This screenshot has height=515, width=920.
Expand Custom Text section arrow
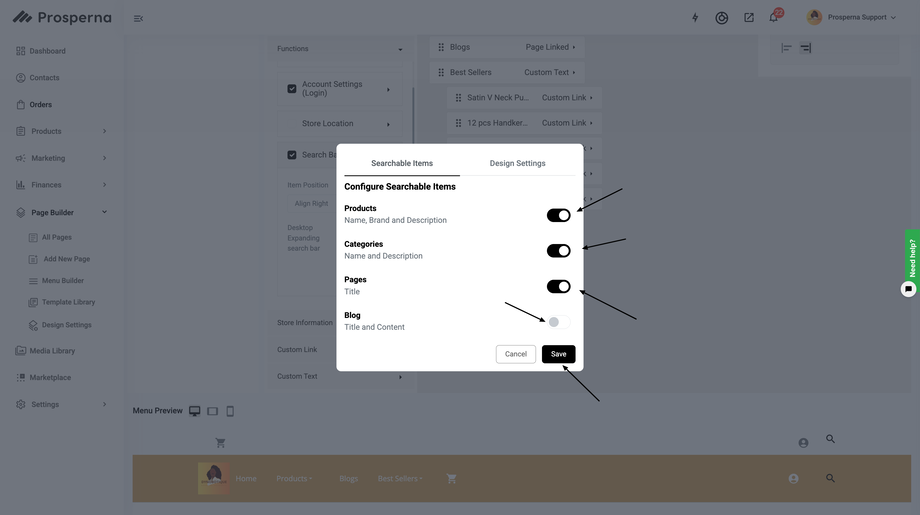(x=400, y=377)
